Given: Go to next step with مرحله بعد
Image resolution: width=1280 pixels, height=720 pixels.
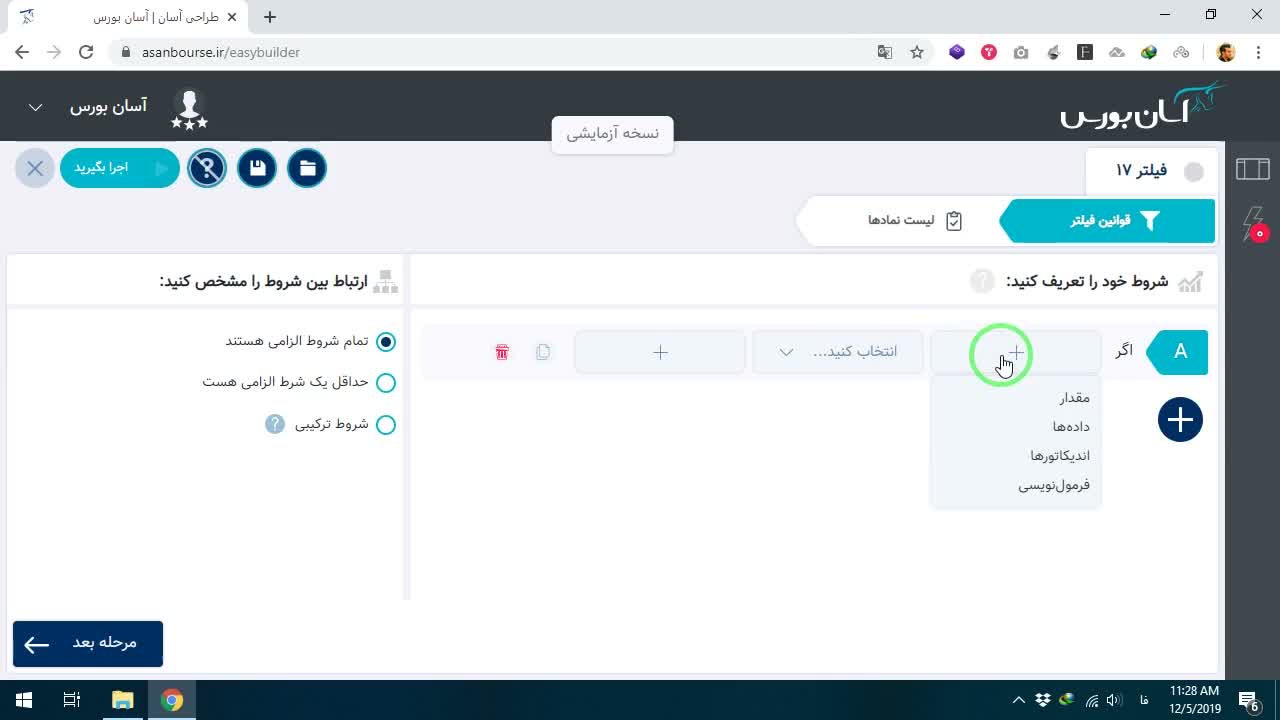Looking at the screenshot, I should [88, 643].
